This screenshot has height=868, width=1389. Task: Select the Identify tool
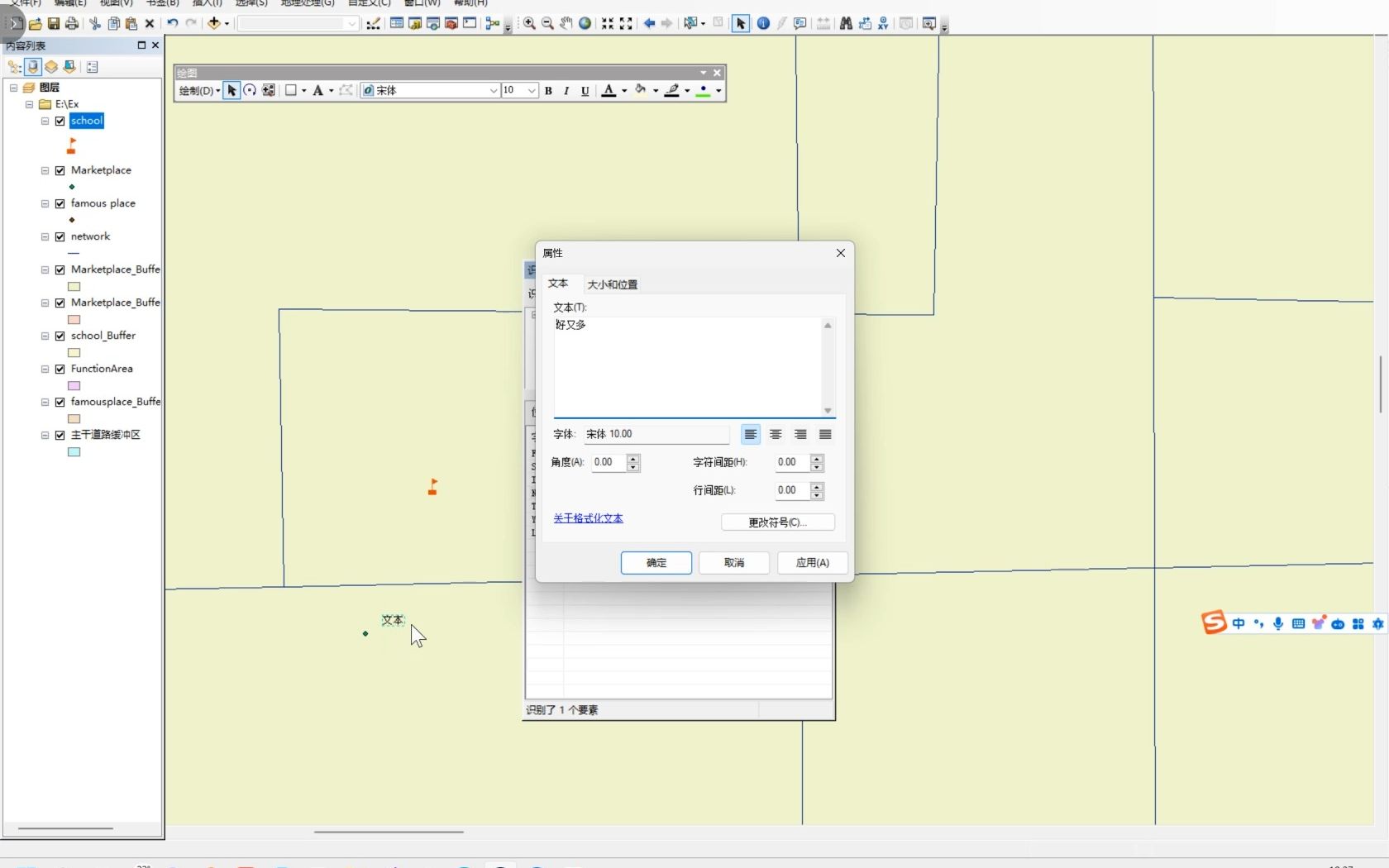pyautogui.click(x=763, y=23)
